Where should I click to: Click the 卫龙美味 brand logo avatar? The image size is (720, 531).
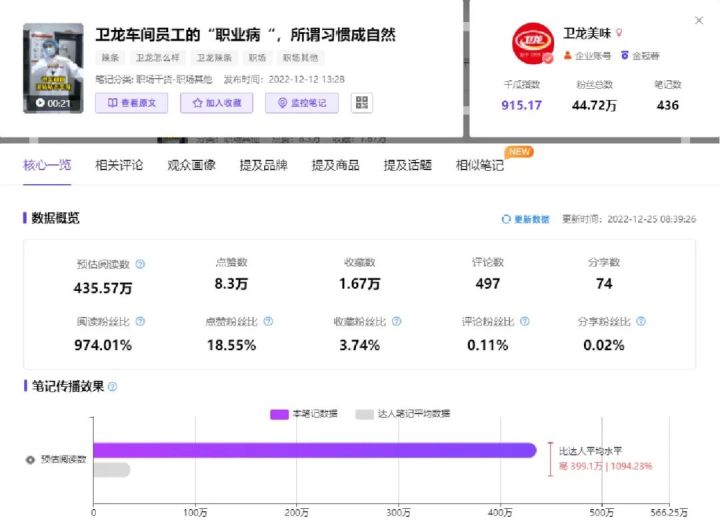(533, 43)
